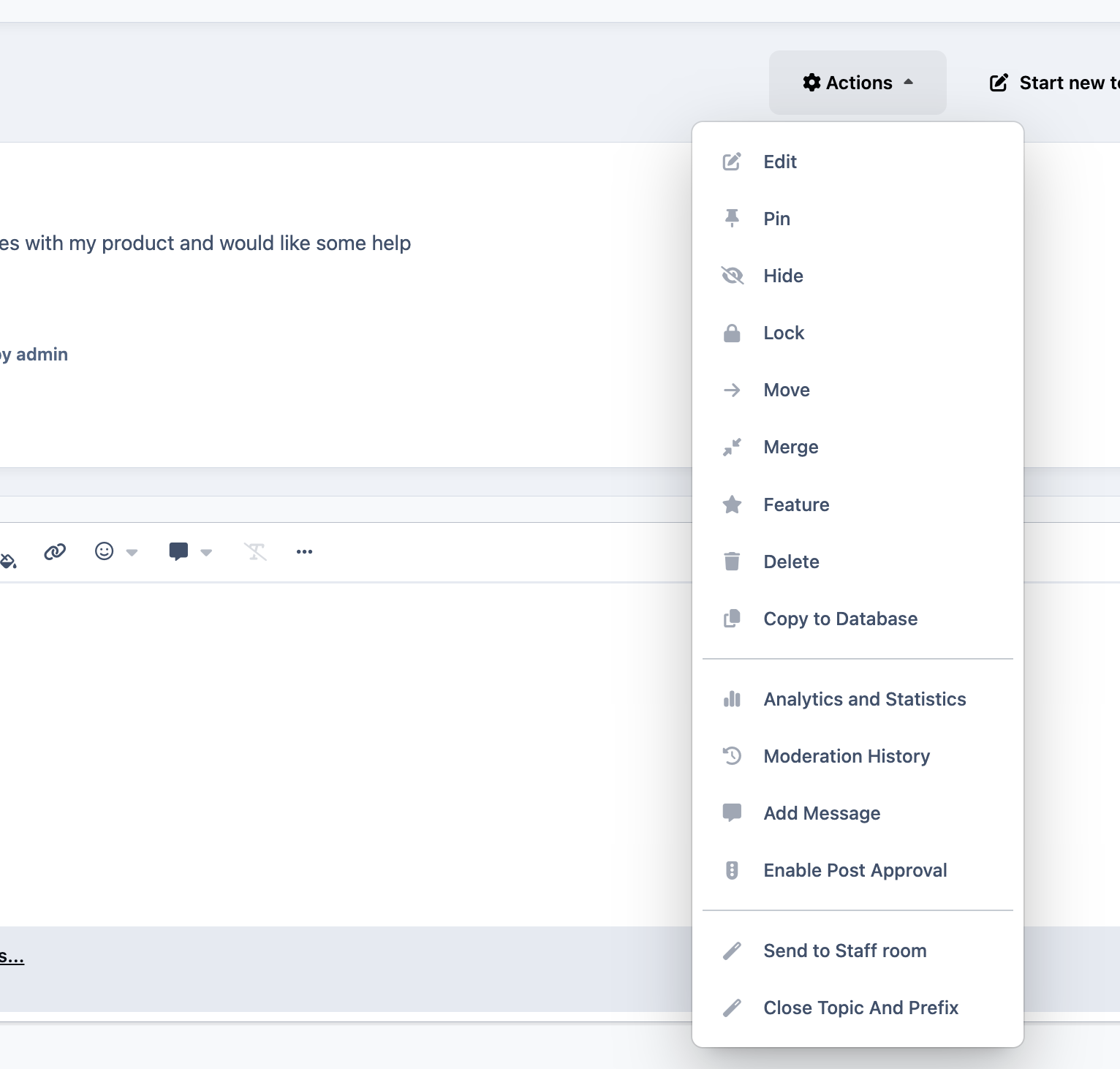Click the background color paint bucket icon
The height and width of the screenshot is (1069, 1120).
click(x=7, y=561)
